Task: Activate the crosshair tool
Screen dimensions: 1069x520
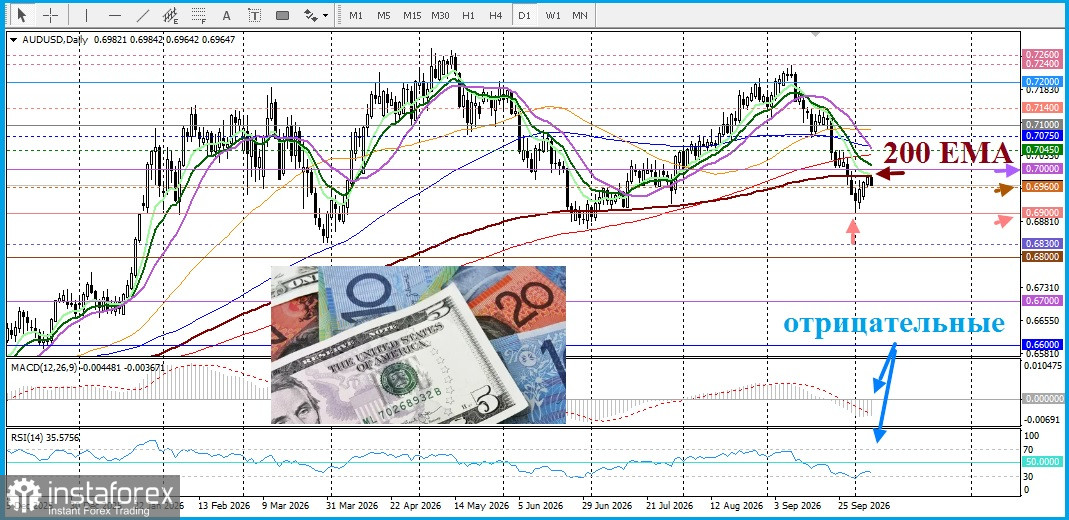Action: [x=50, y=14]
